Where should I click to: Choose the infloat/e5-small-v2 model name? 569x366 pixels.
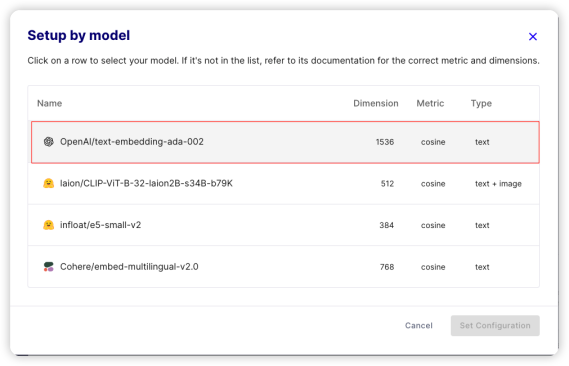click(101, 225)
